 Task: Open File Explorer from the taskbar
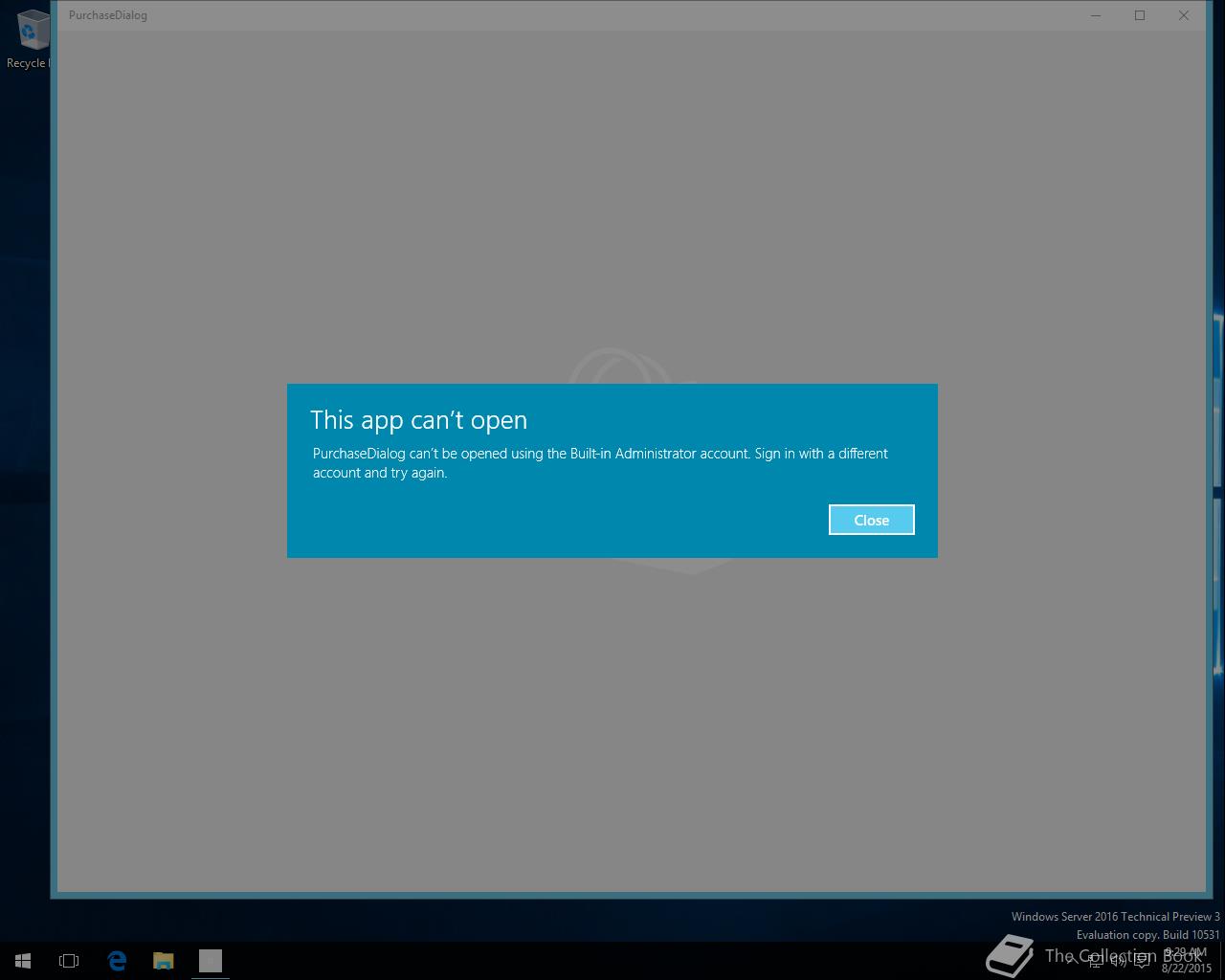pos(164,961)
